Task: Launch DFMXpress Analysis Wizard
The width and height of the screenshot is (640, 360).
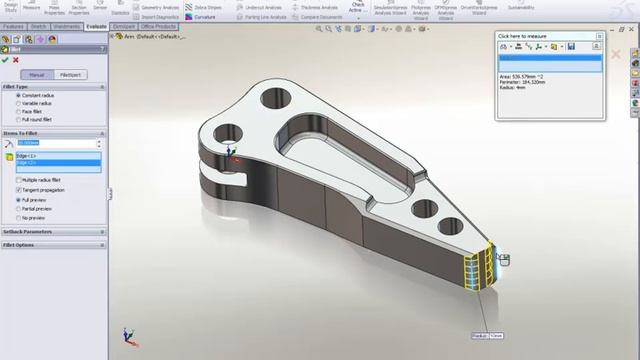Action: coord(445,10)
